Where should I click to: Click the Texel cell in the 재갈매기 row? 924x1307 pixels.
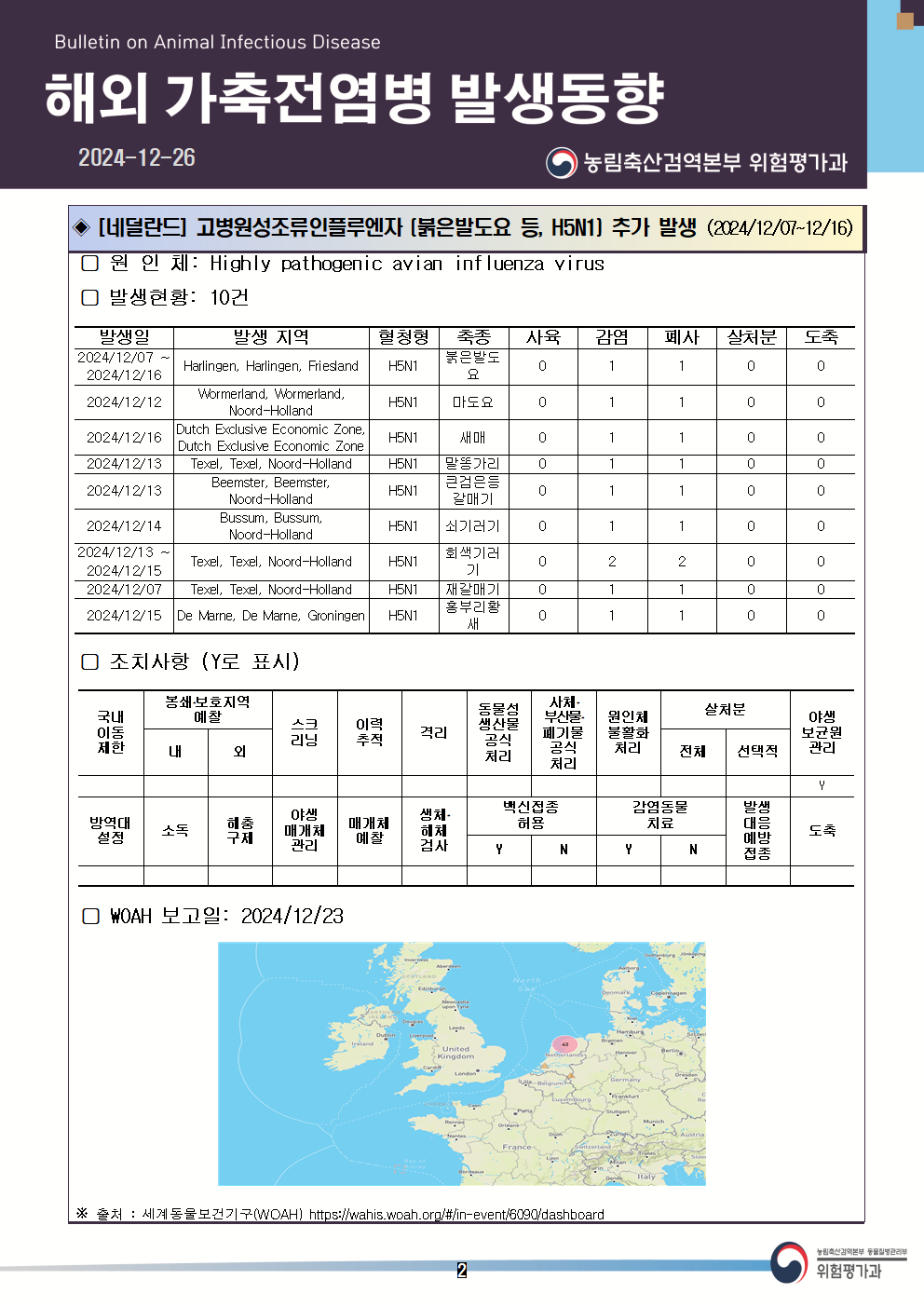pos(271,590)
